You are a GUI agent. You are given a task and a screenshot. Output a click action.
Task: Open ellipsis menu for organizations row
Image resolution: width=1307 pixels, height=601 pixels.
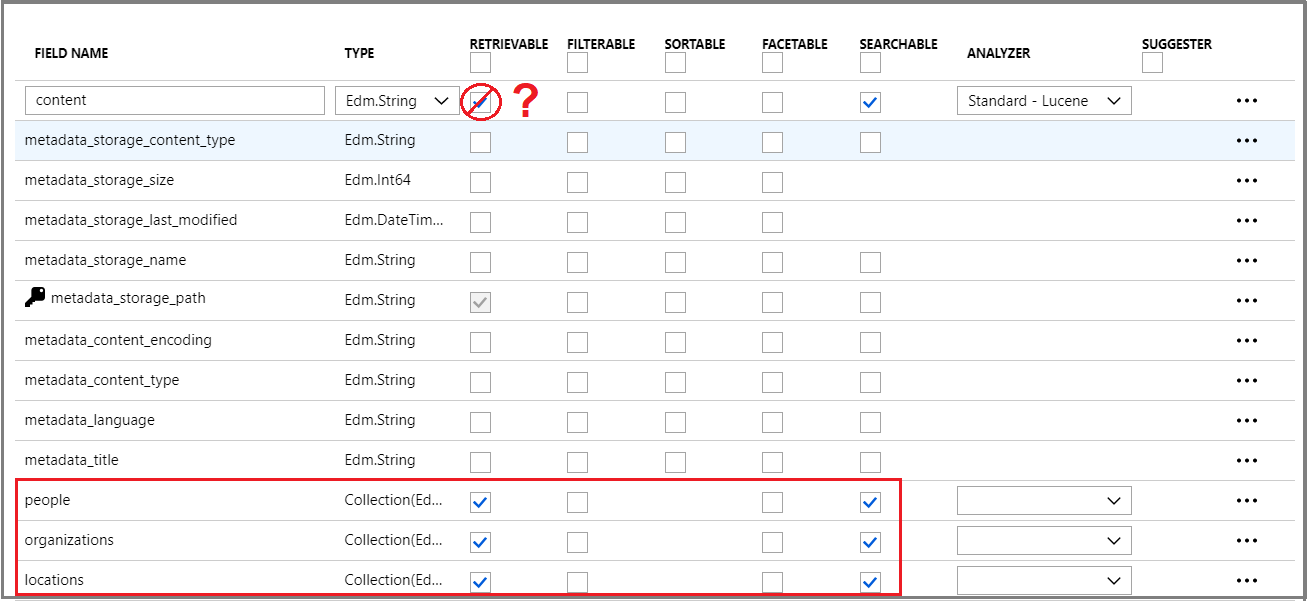tap(1246, 541)
